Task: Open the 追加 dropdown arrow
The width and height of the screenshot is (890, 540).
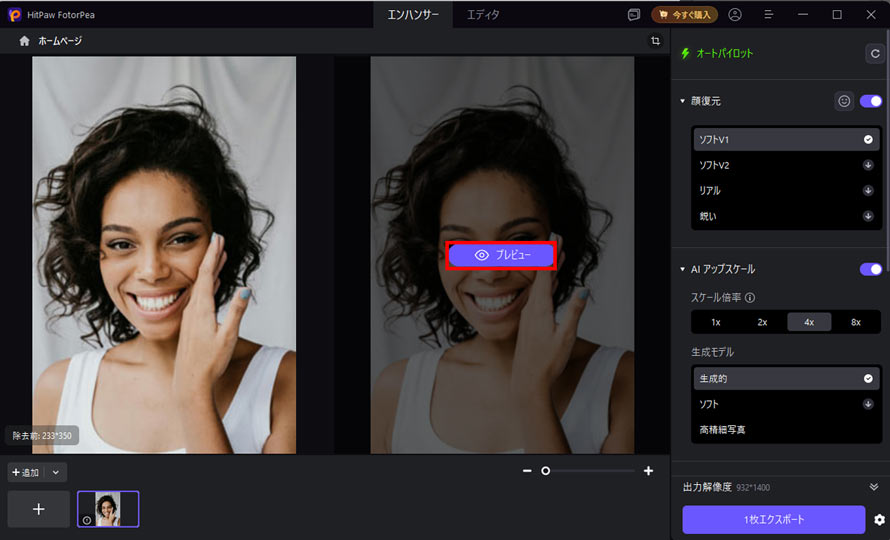Action: tap(56, 472)
